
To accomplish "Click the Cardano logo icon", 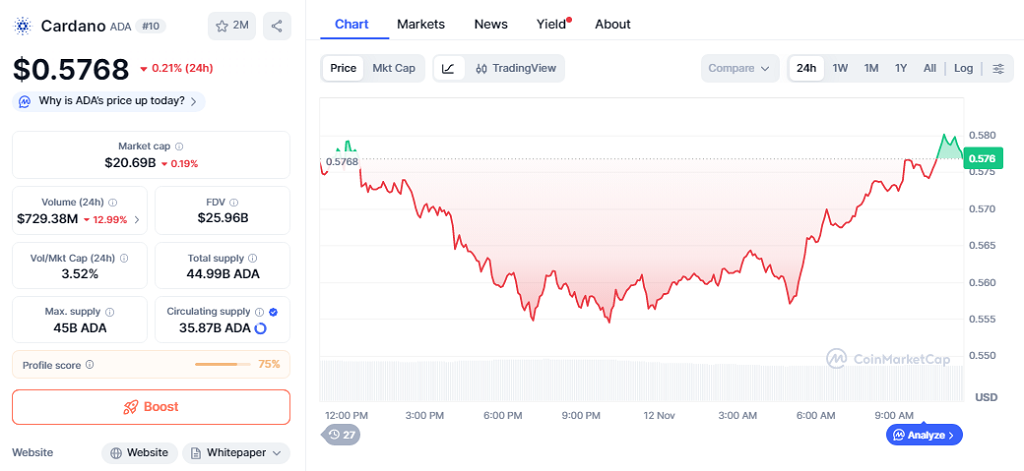I will pyautogui.click(x=23, y=26).
